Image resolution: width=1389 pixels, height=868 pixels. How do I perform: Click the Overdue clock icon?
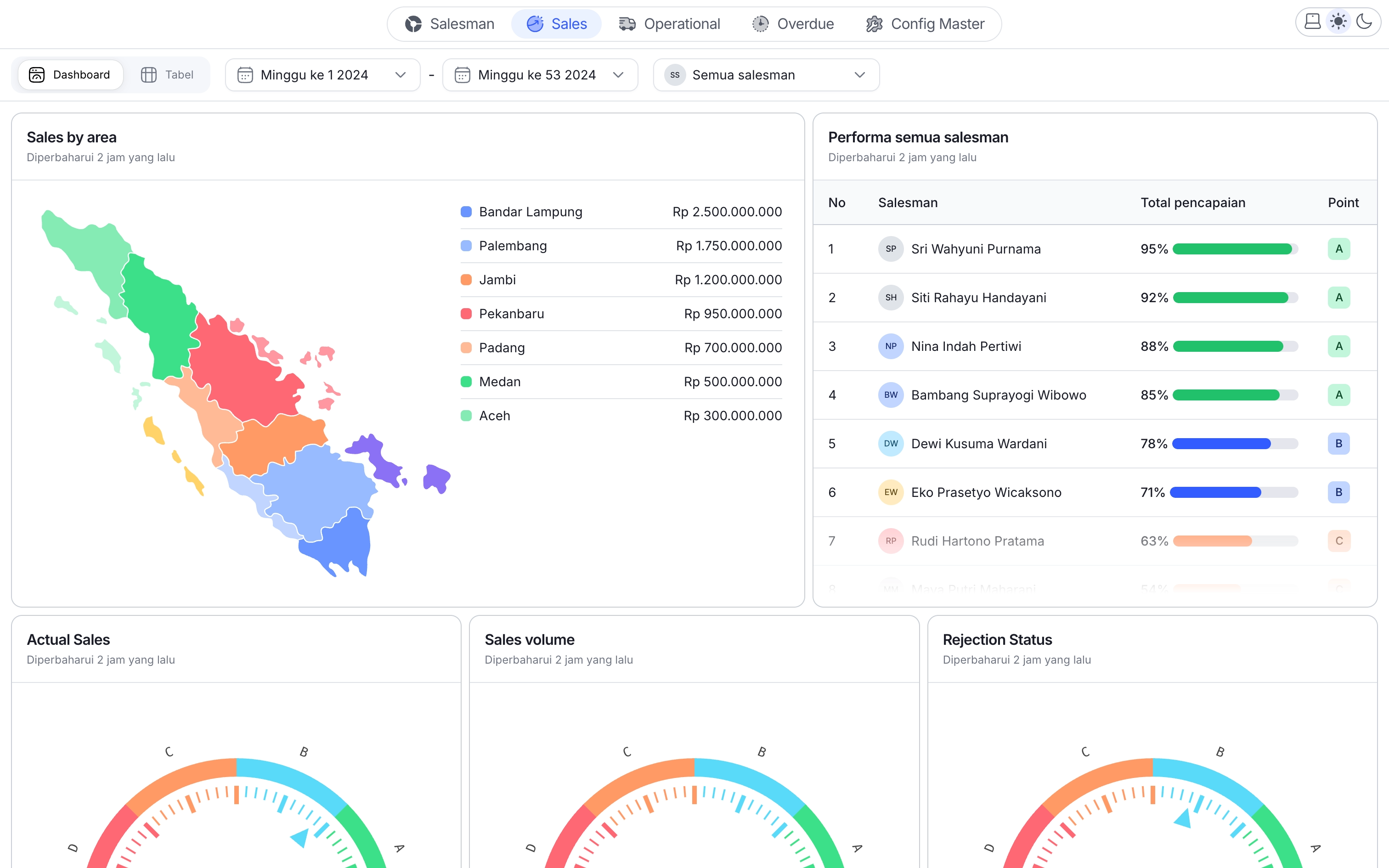(761, 24)
